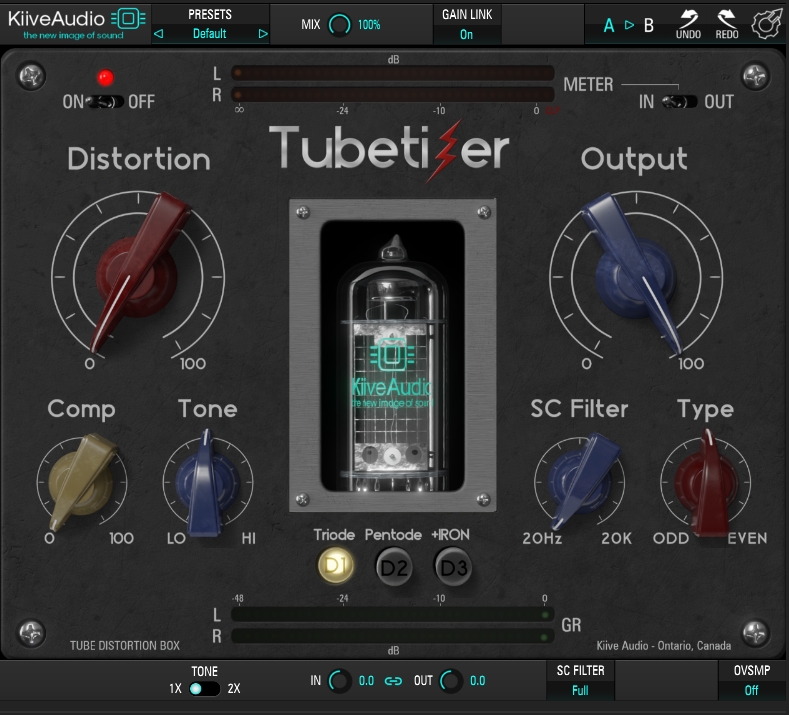Click the TUBE DISTORTION BOX text

(x=125, y=646)
